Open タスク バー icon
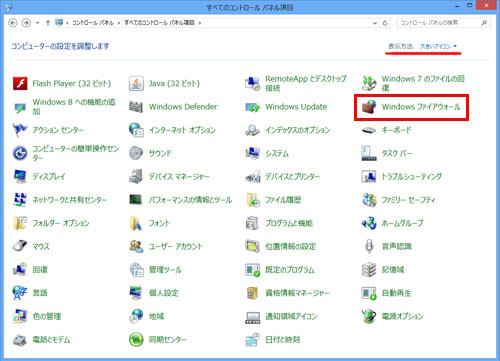 tap(369, 153)
